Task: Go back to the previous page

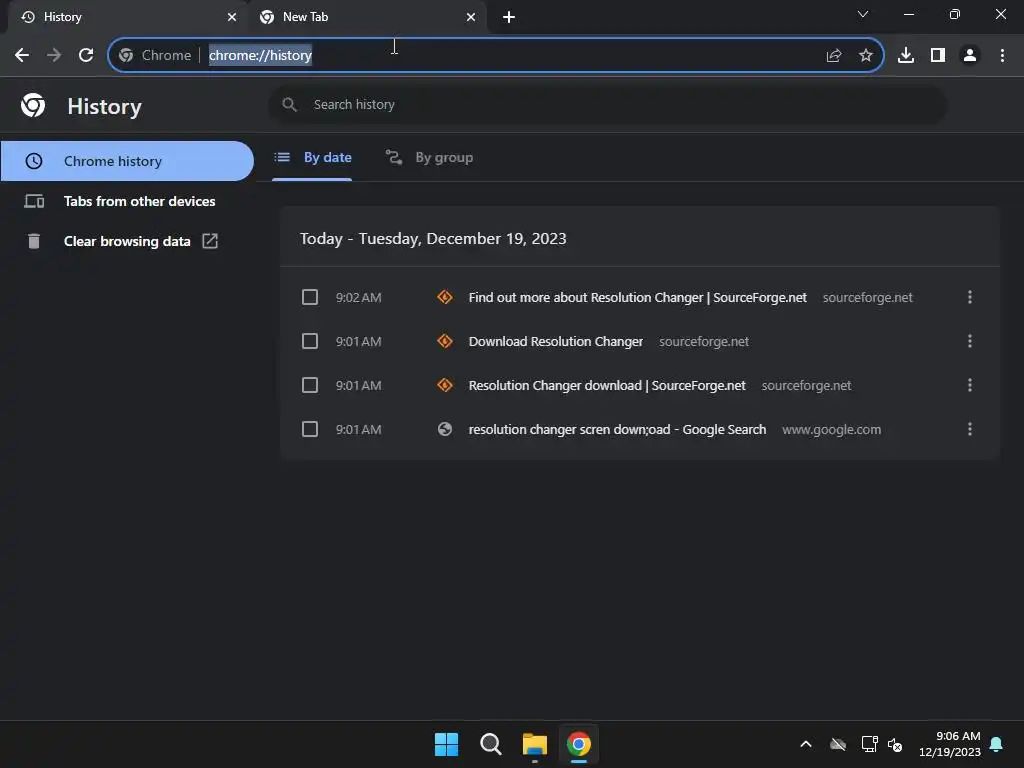Action: [x=22, y=55]
